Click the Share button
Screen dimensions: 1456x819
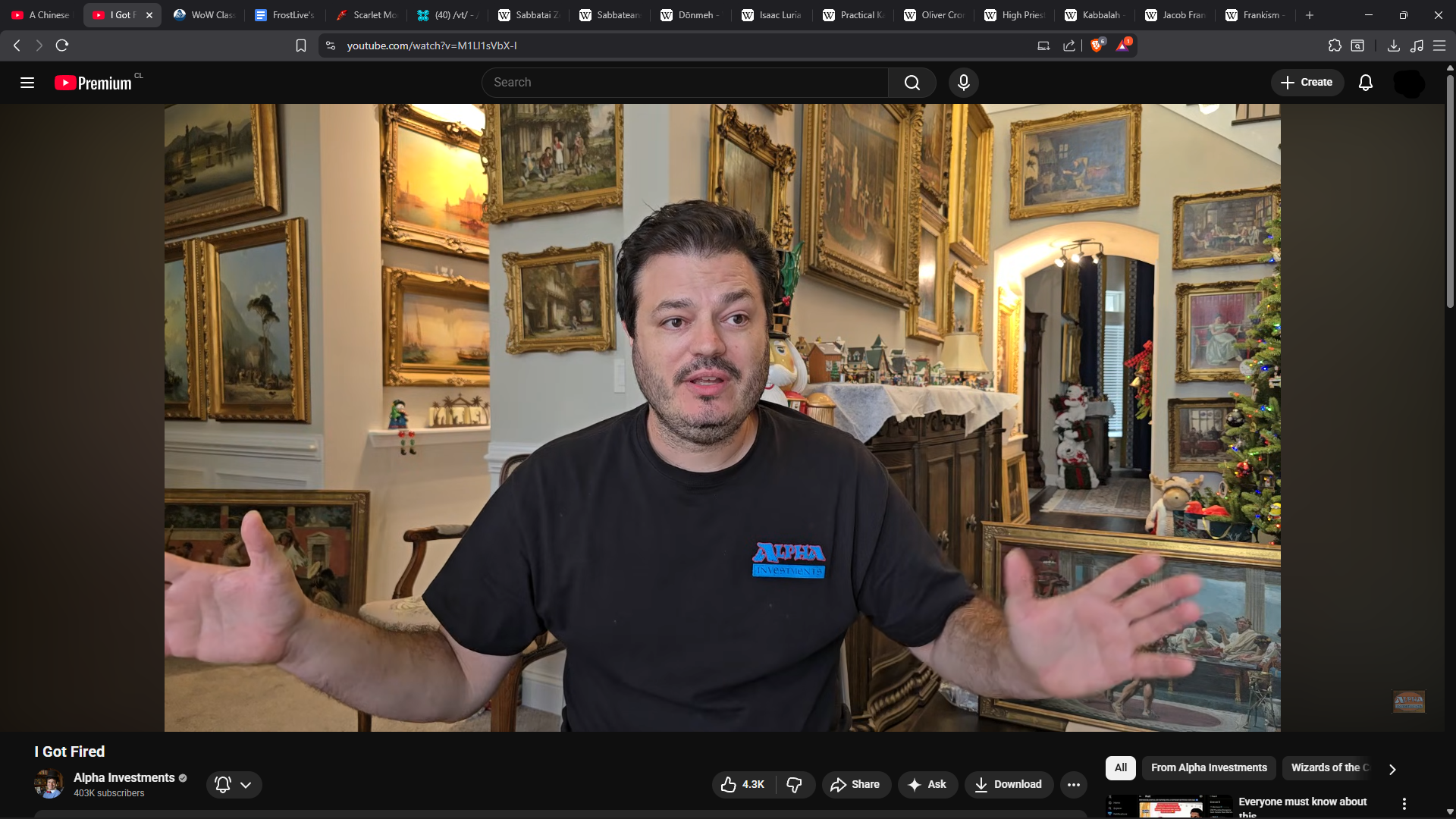point(855,785)
